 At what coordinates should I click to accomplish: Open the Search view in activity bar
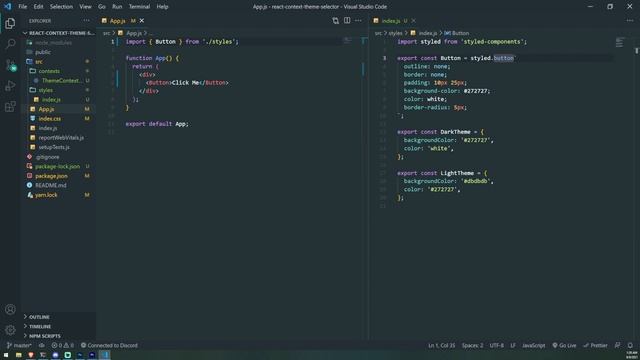[x=10, y=44]
